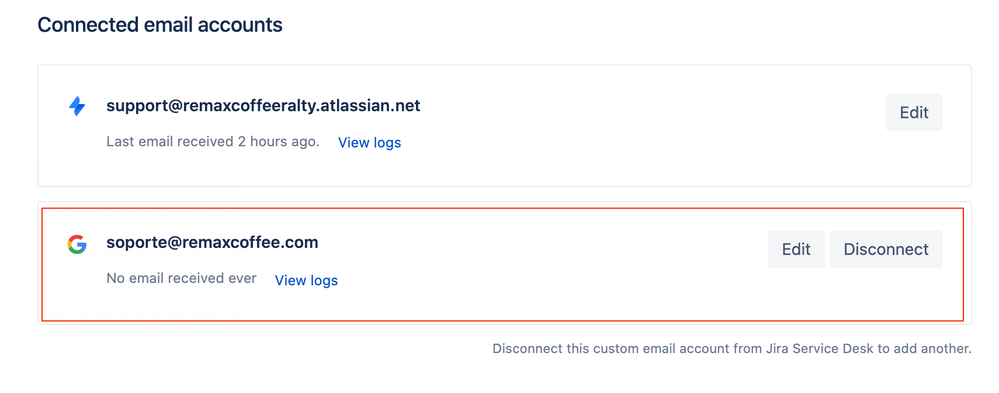
Task: Click the Google logo icon
Action: (x=76, y=244)
